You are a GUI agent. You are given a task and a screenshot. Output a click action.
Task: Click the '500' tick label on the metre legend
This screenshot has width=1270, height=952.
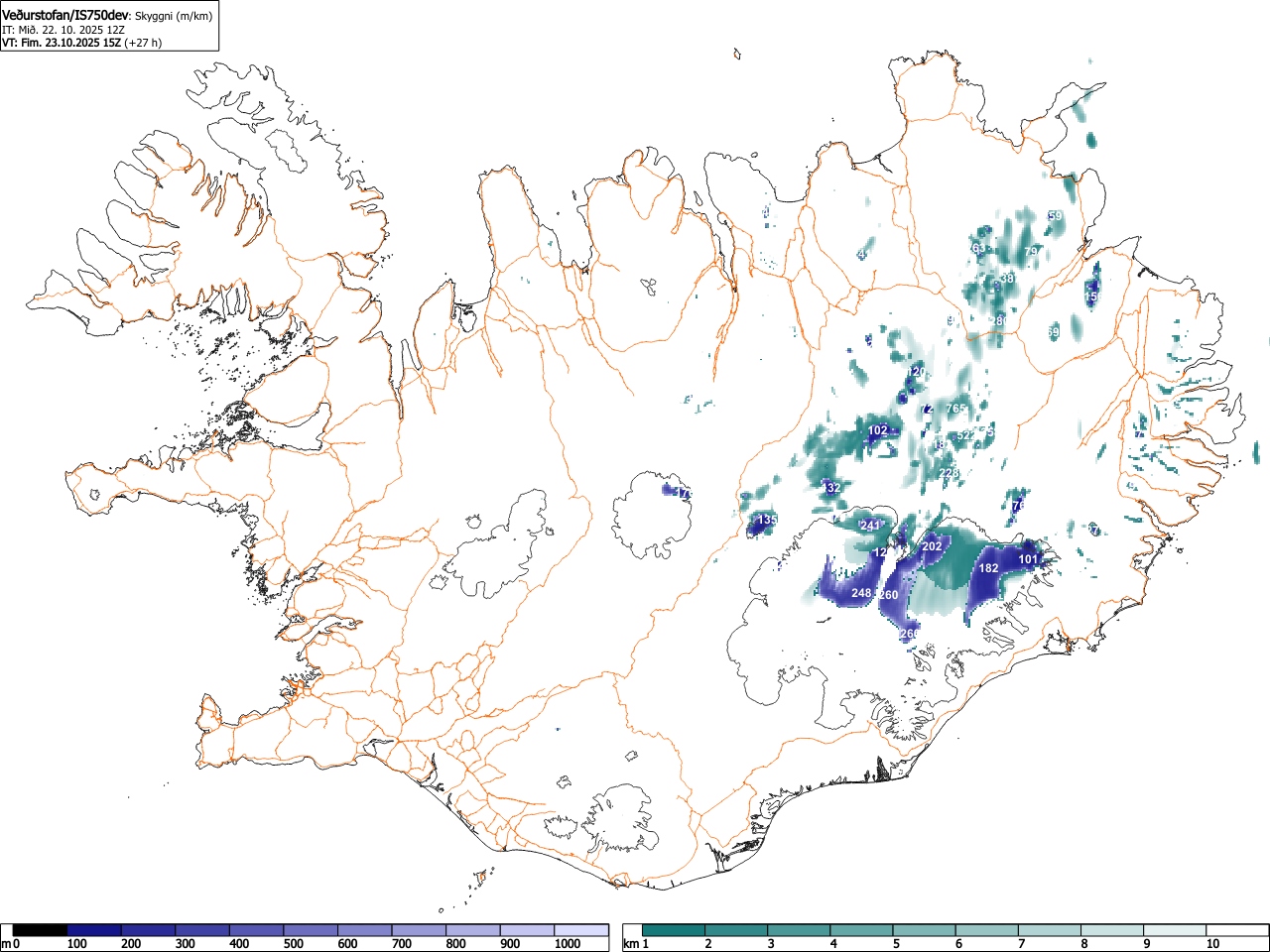tap(294, 944)
